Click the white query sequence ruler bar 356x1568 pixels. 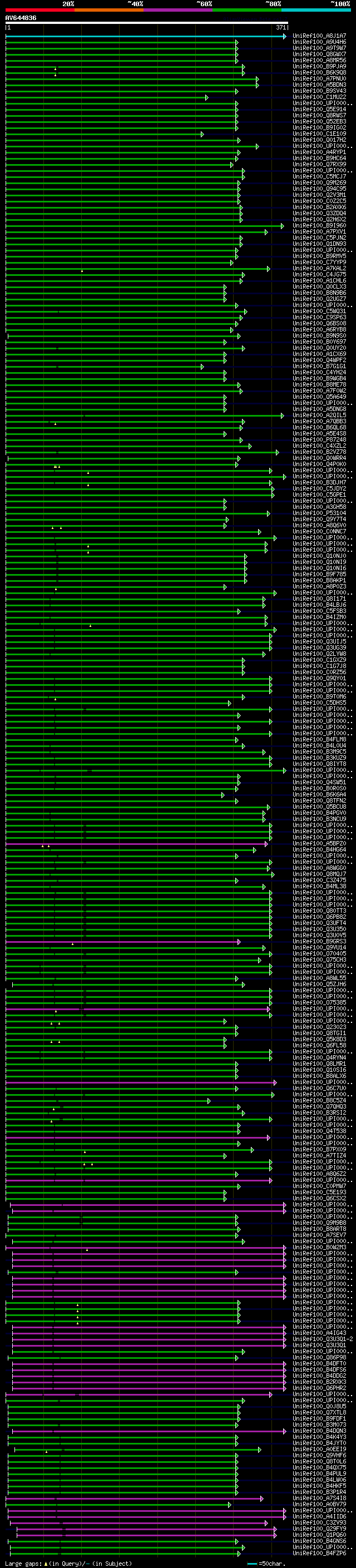click(x=147, y=23)
